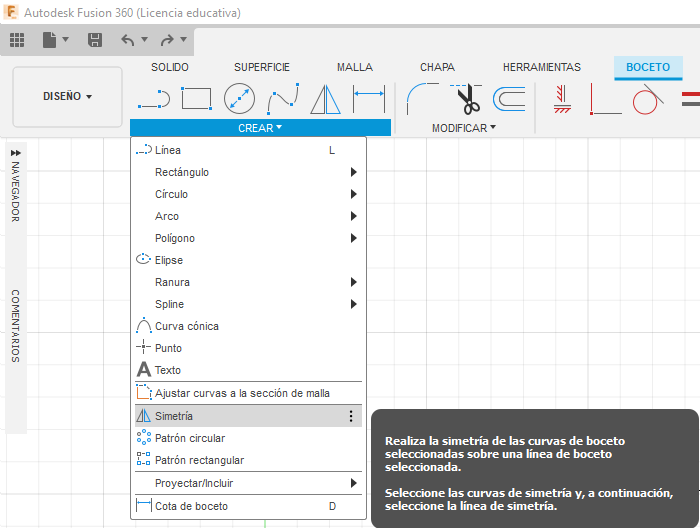Redo the action arrow
This screenshot has height=528, width=700.
[167, 40]
